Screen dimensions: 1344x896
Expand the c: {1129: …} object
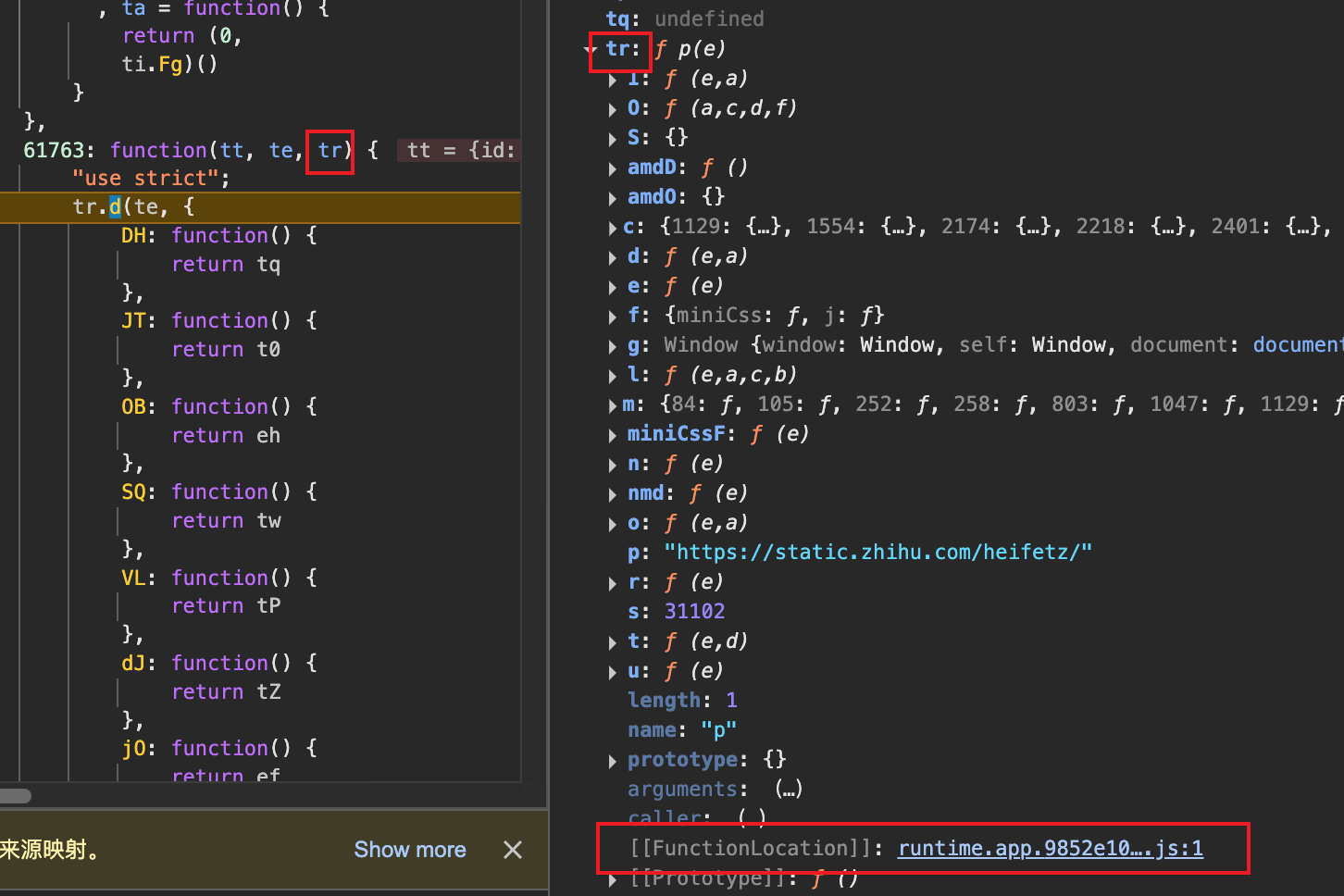[x=613, y=228]
